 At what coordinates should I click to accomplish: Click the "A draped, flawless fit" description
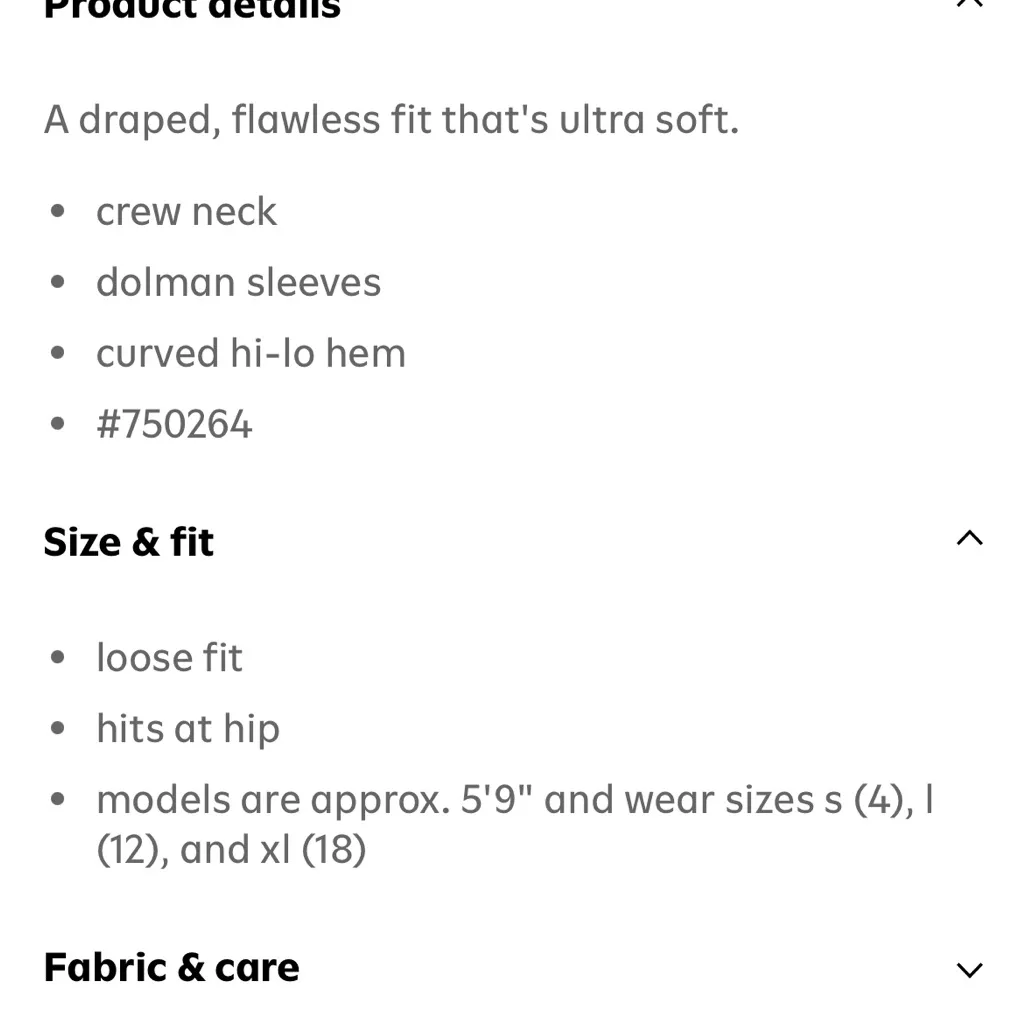point(391,120)
